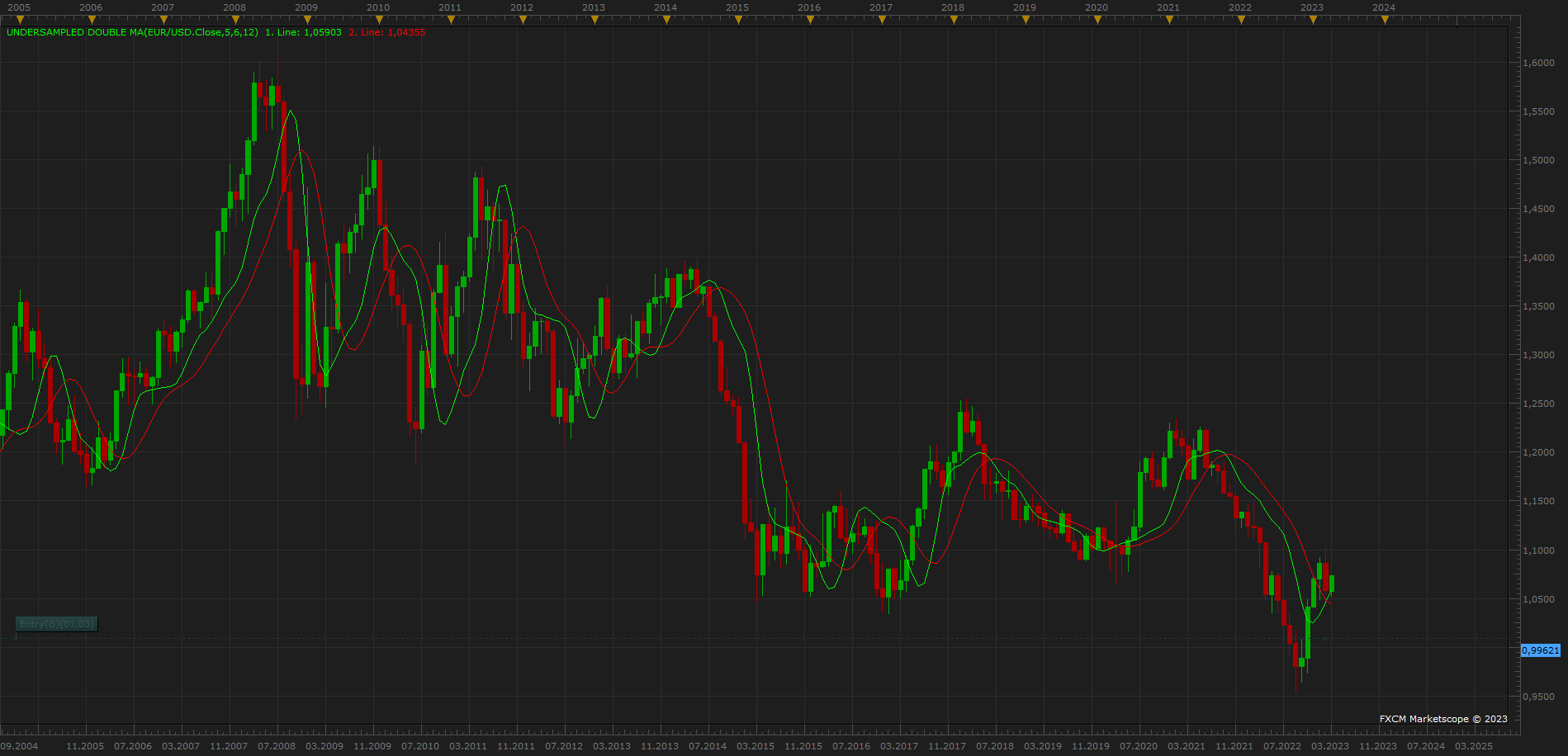Select the 2024 year marker triangle
This screenshot has height=756, width=1568.
(x=1385, y=20)
